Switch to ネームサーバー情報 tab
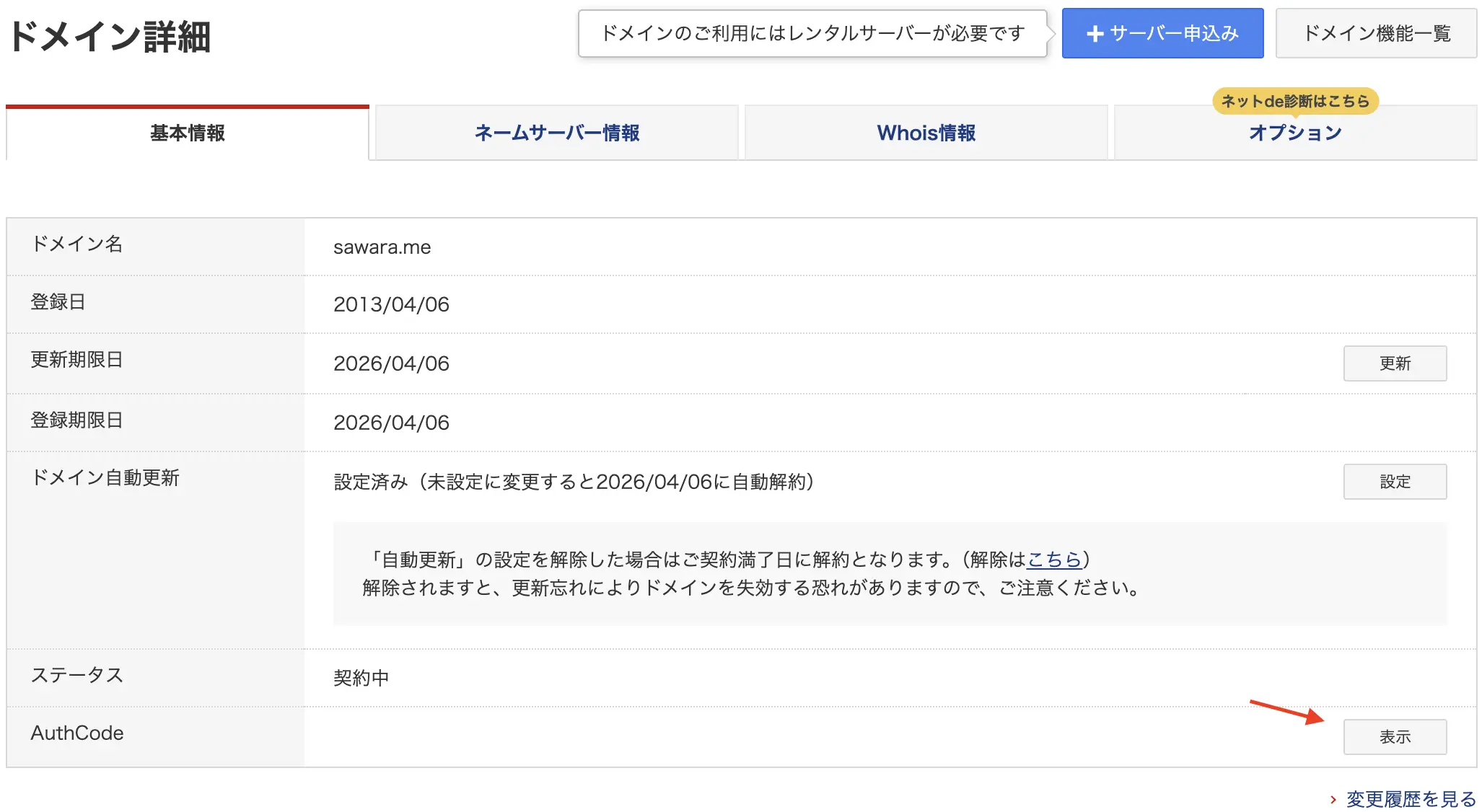Image resolution: width=1482 pixels, height=812 pixels. coord(556,133)
